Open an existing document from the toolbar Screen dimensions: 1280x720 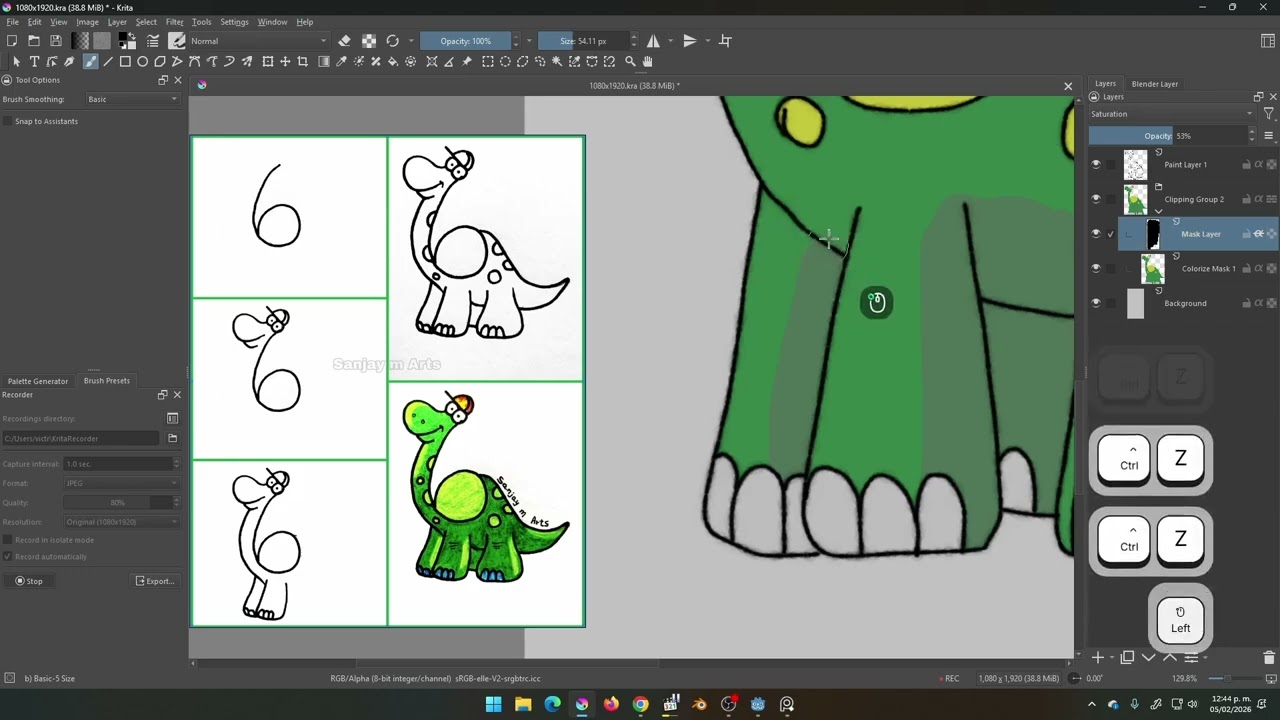[x=34, y=41]
